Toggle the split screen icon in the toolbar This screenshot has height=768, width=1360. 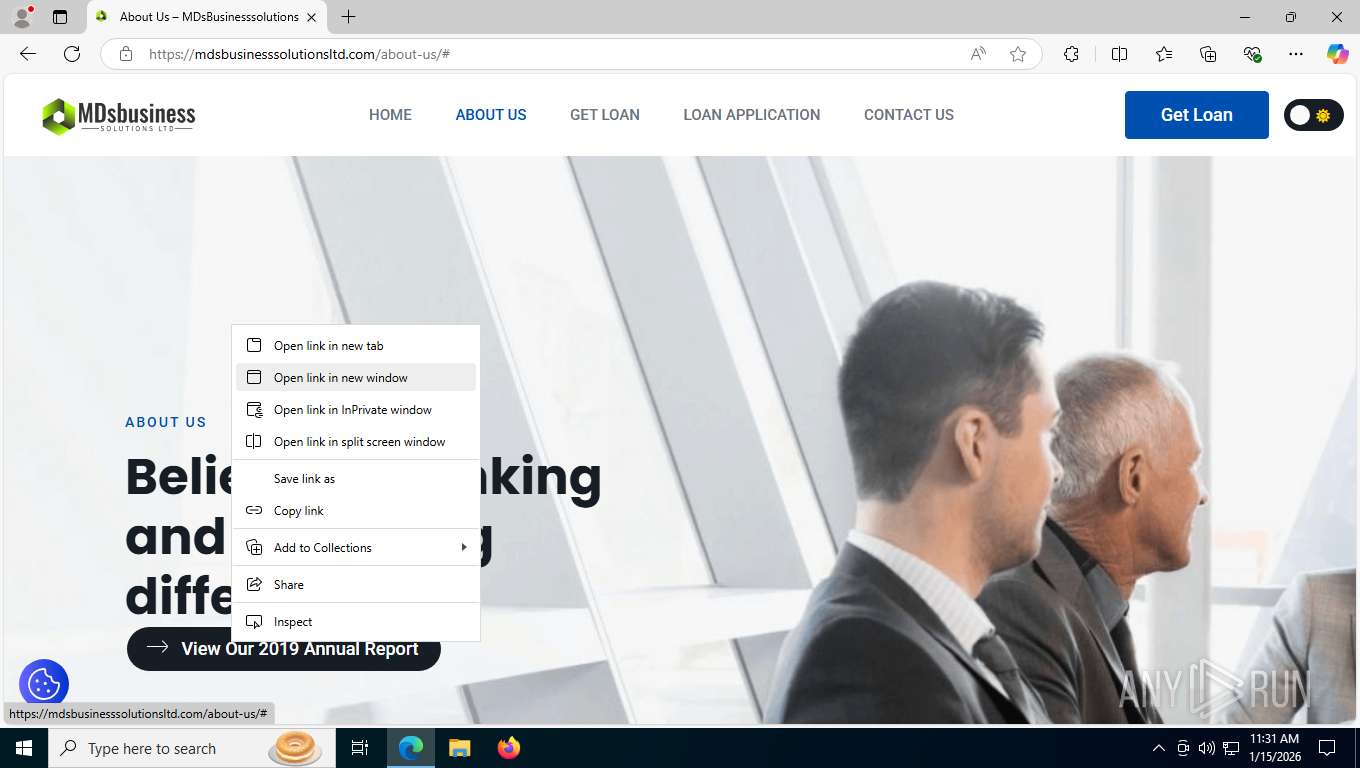(x=1119, y=54)
